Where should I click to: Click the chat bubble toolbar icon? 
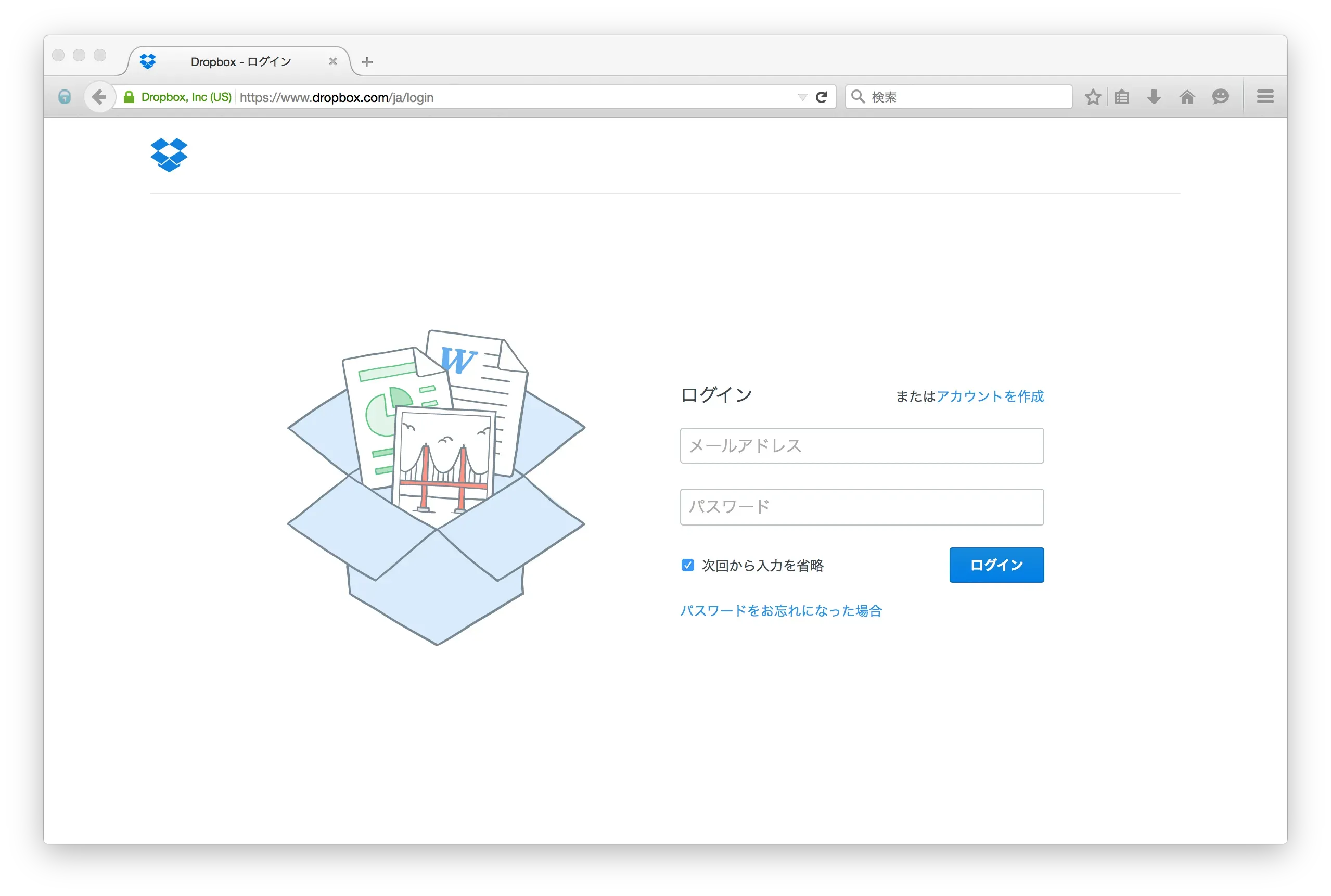click(1220, 97)
